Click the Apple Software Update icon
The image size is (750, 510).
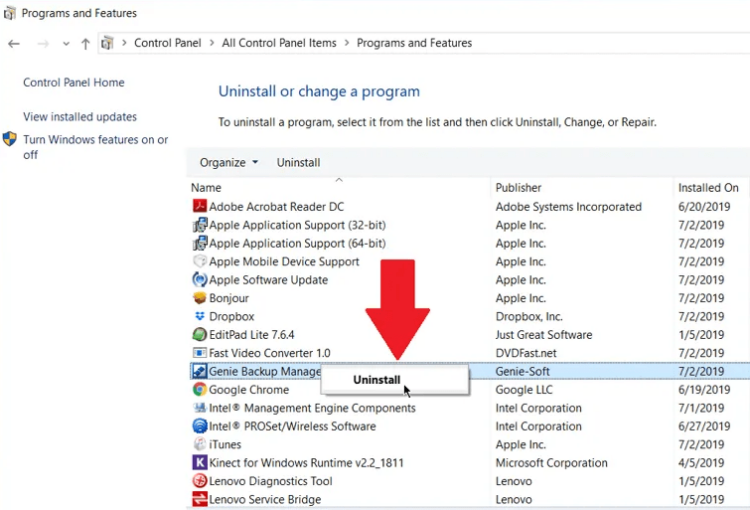click(x=199, y=279)
